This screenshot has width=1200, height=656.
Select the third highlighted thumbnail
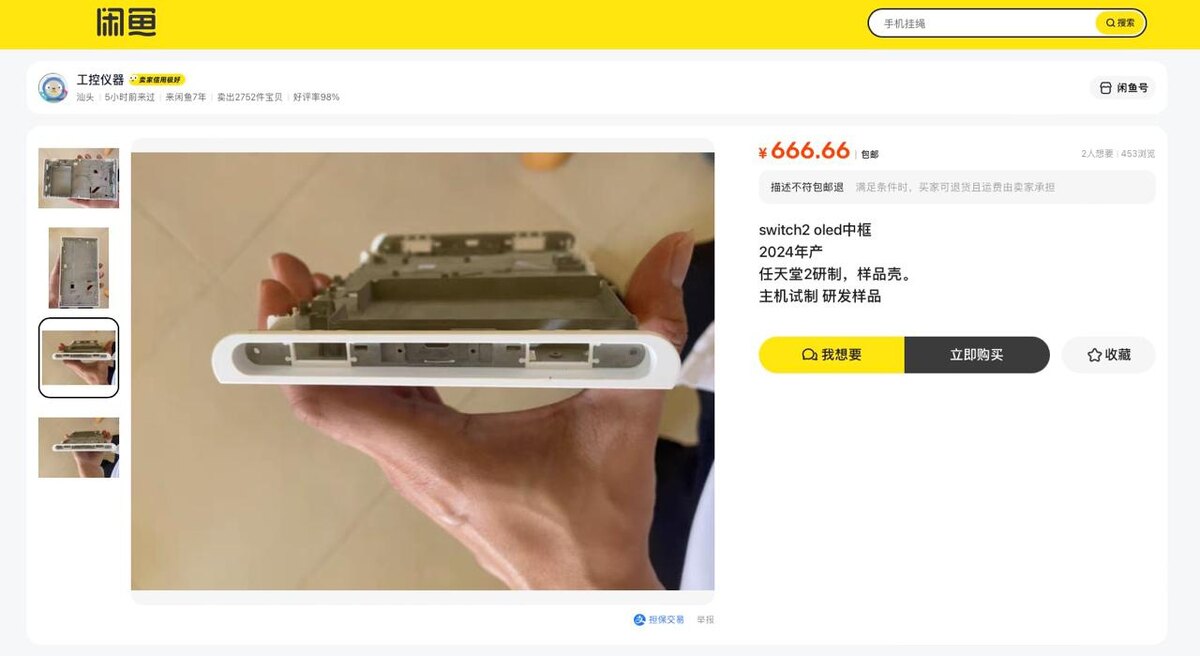[79, 358]
